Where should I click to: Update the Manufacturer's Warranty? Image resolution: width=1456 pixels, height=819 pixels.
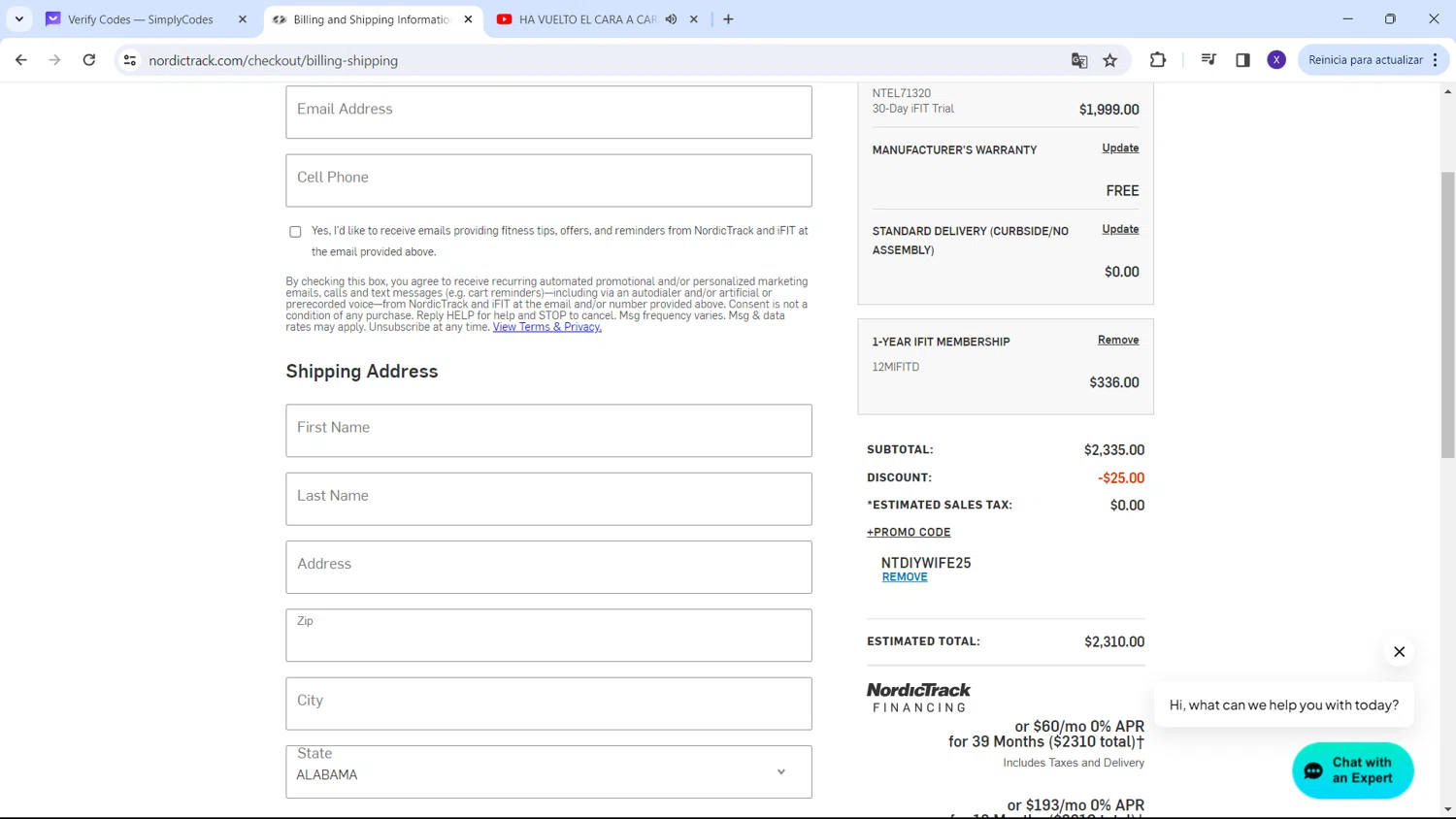pos(1120,148)
